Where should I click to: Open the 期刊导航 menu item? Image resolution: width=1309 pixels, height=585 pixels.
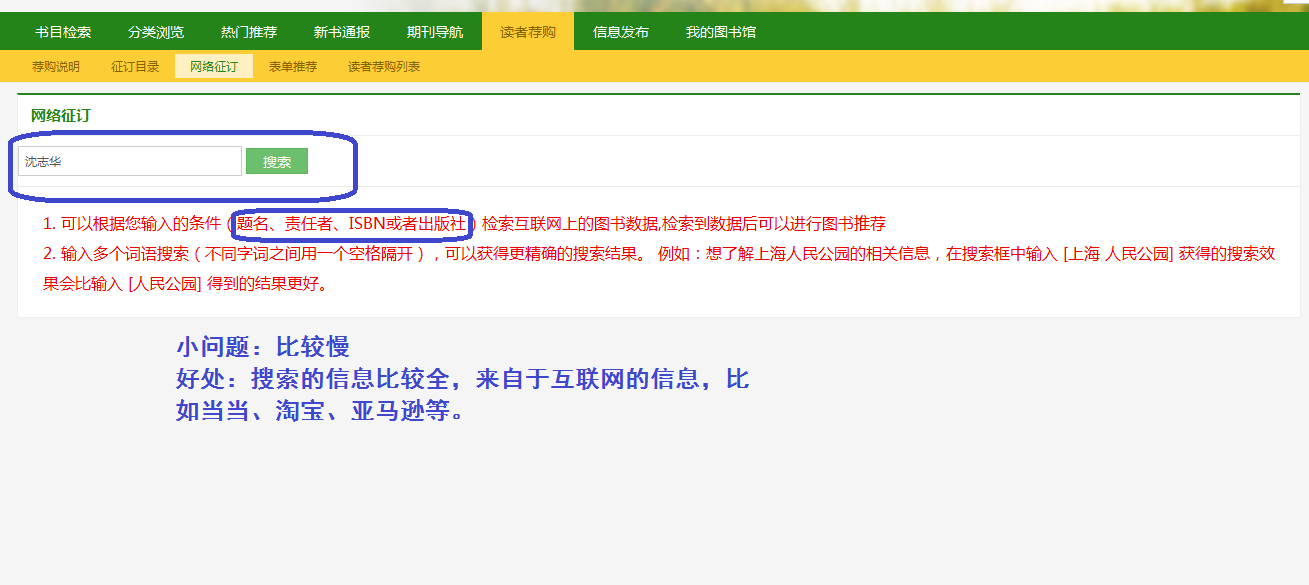click(x=435, y=32)
